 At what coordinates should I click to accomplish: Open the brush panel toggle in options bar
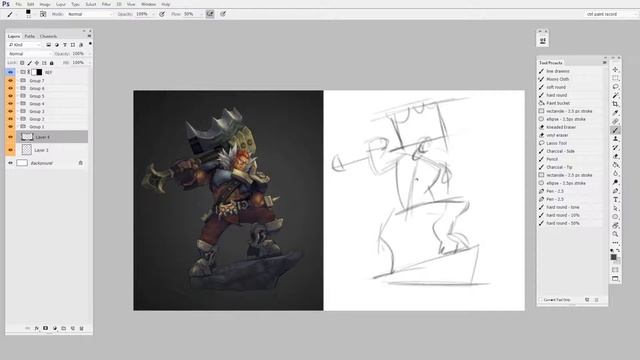tap(43, 14)
